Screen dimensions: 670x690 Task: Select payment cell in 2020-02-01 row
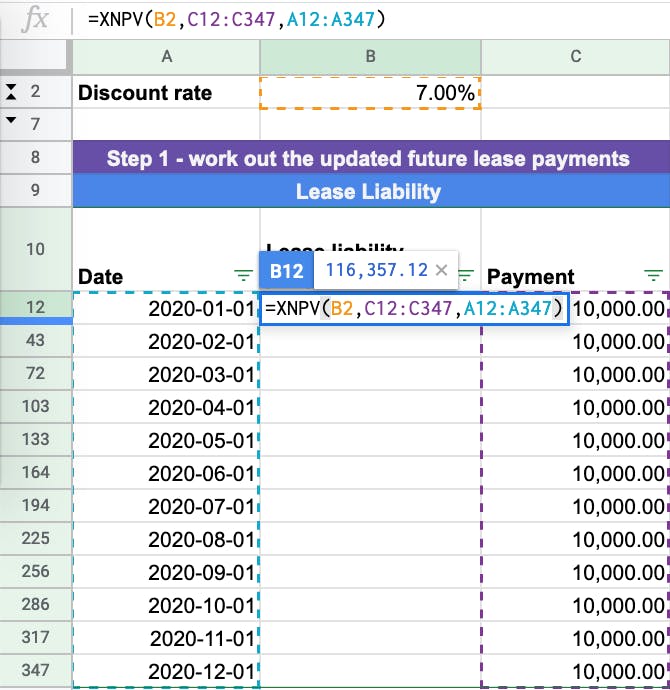point(575,341)
